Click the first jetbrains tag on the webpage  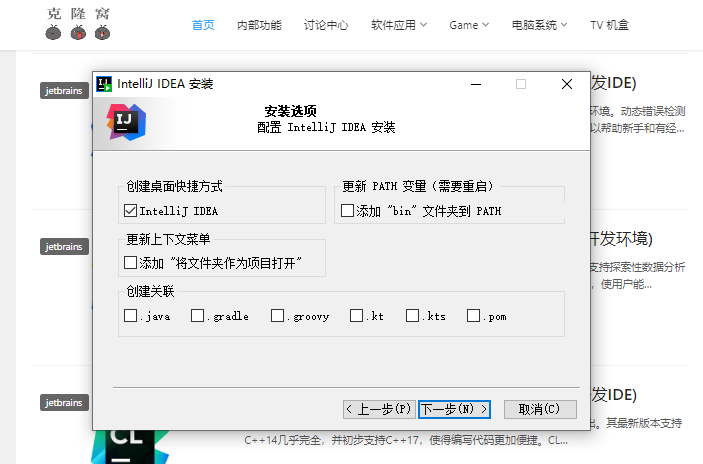[x=64, y=91]
